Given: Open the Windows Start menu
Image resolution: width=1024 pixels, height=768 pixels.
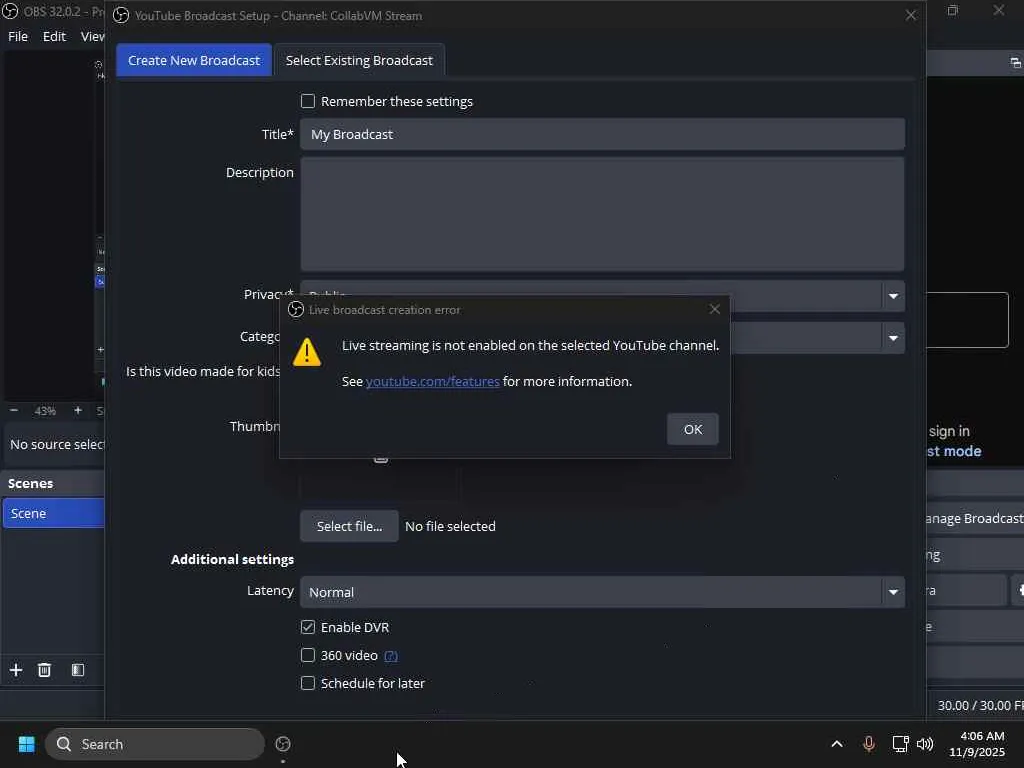Looking at the screenshot, I should 26,744.
